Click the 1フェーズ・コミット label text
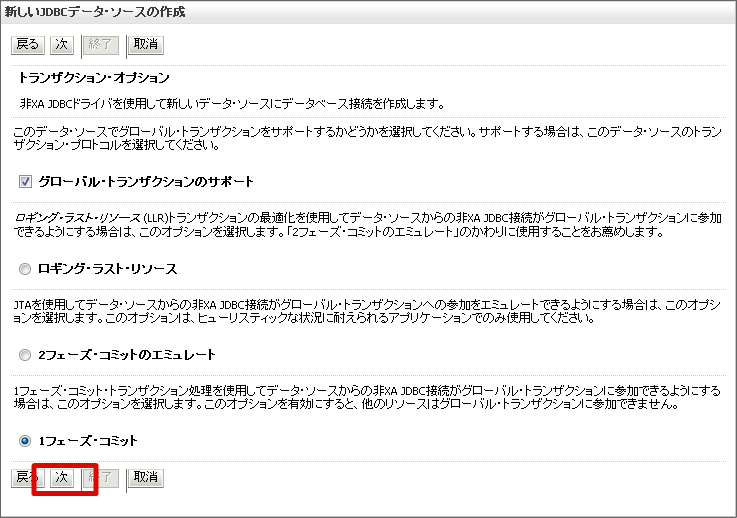 click(88, 441)
